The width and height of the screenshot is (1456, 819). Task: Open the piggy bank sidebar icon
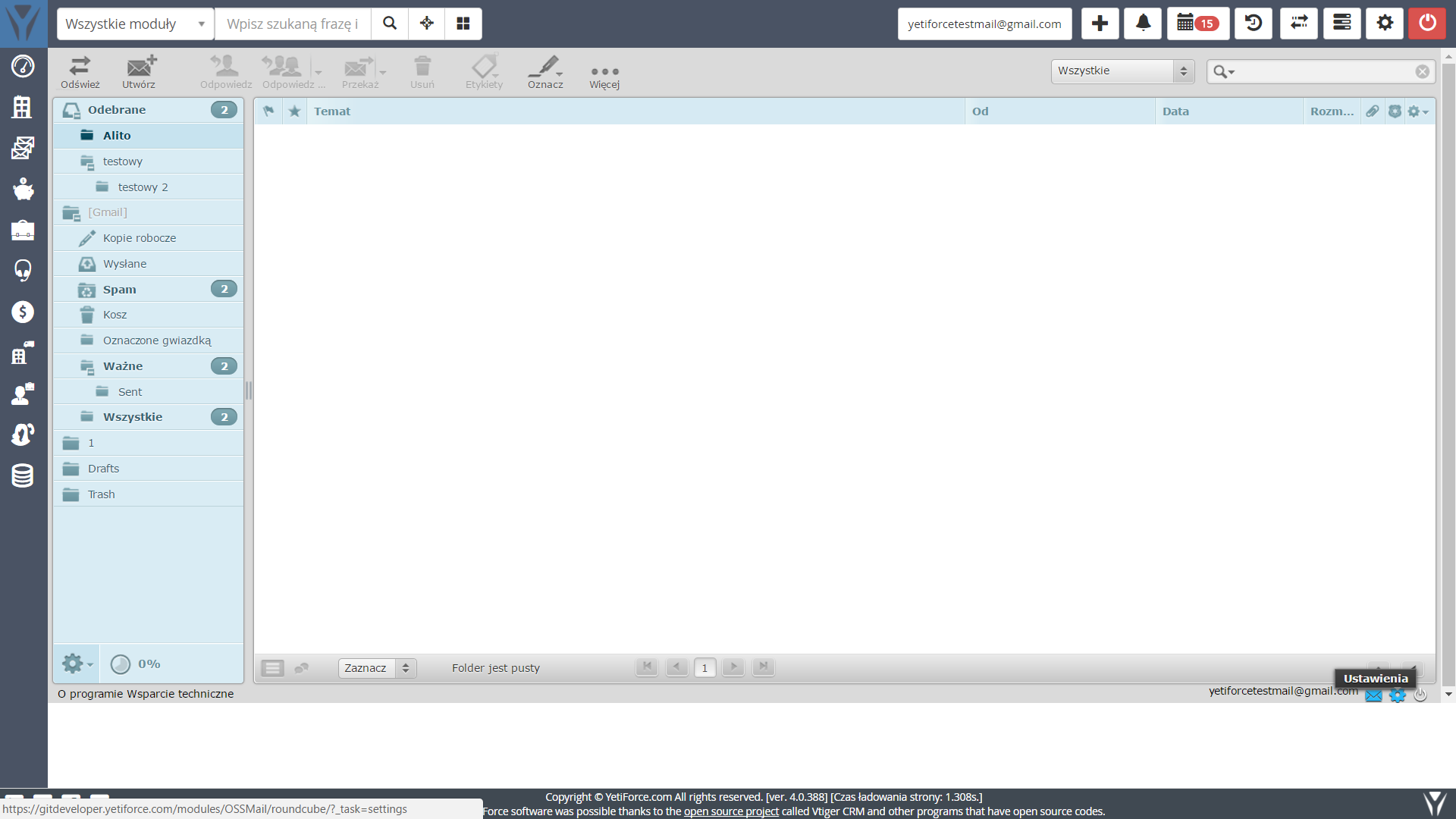tap(23, 189)
